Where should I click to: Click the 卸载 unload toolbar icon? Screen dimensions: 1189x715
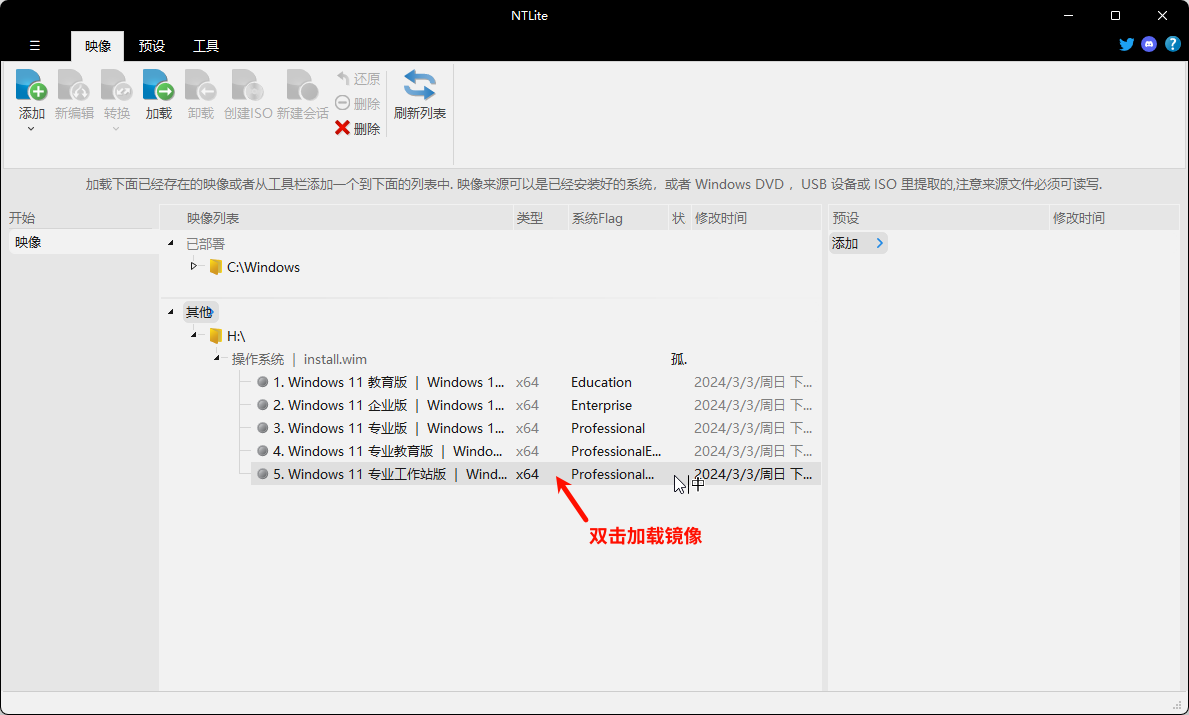pos(201,85)
